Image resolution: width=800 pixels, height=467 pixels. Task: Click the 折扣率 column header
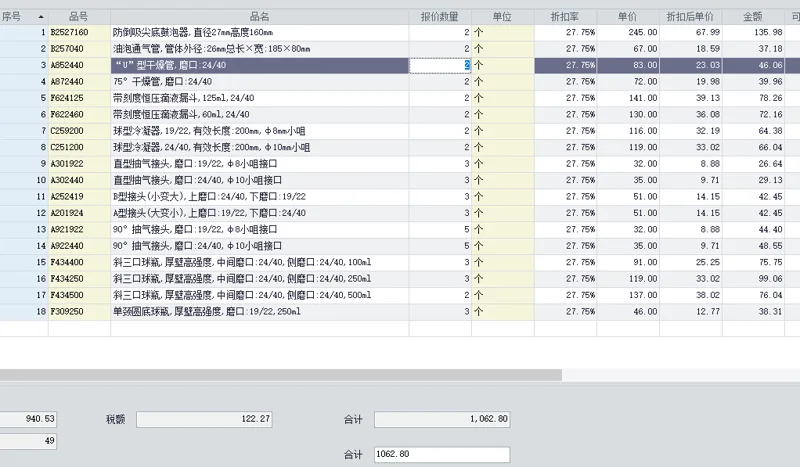click(x=565, y=17)
